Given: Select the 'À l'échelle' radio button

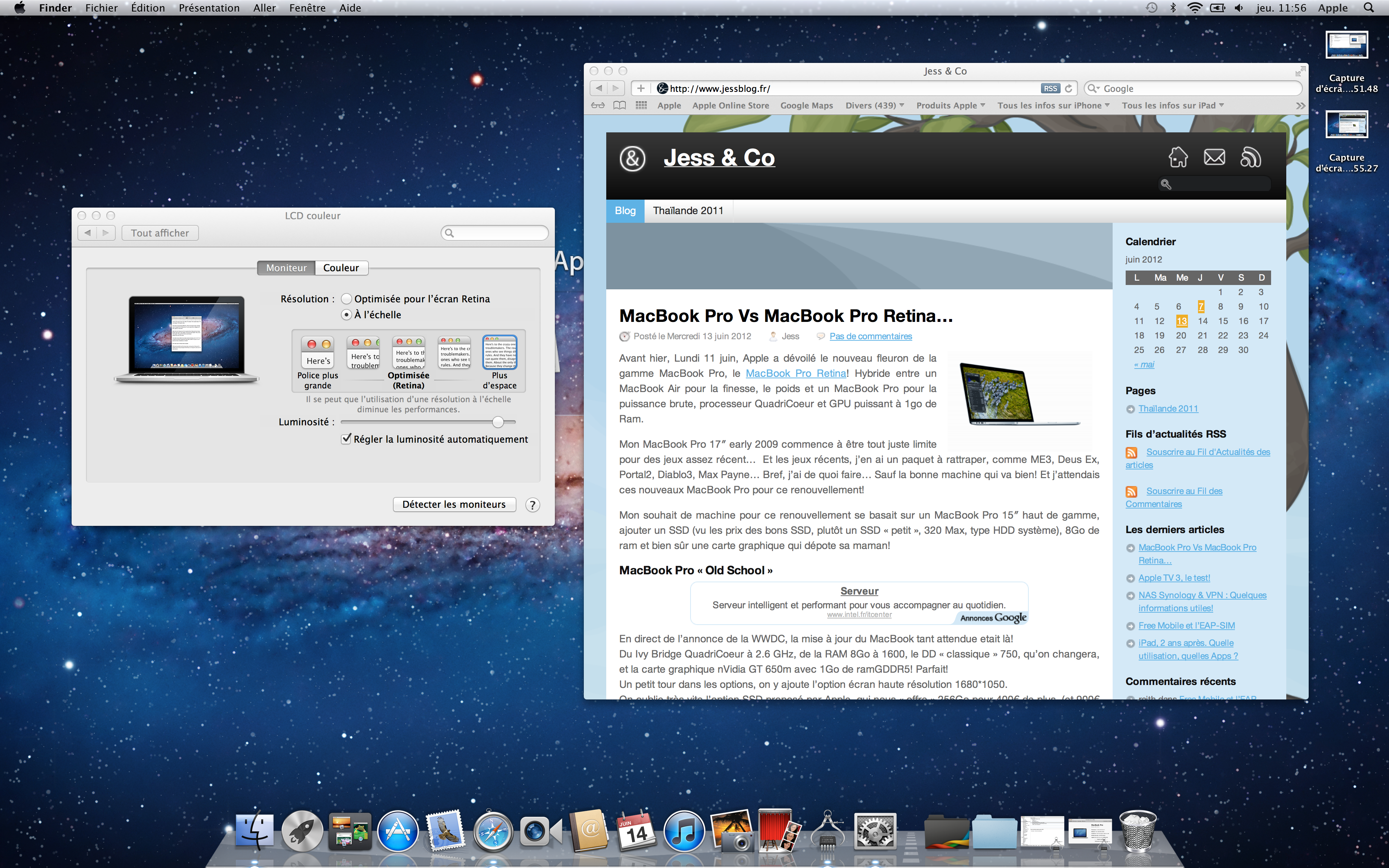Looking at the screenshot, I should pos(346,315).
